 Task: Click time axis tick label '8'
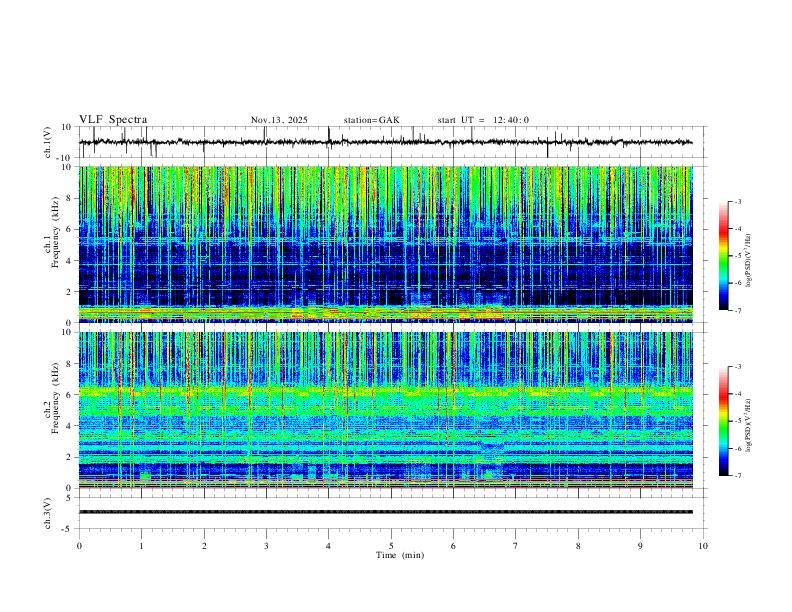(x=578, y=546)
